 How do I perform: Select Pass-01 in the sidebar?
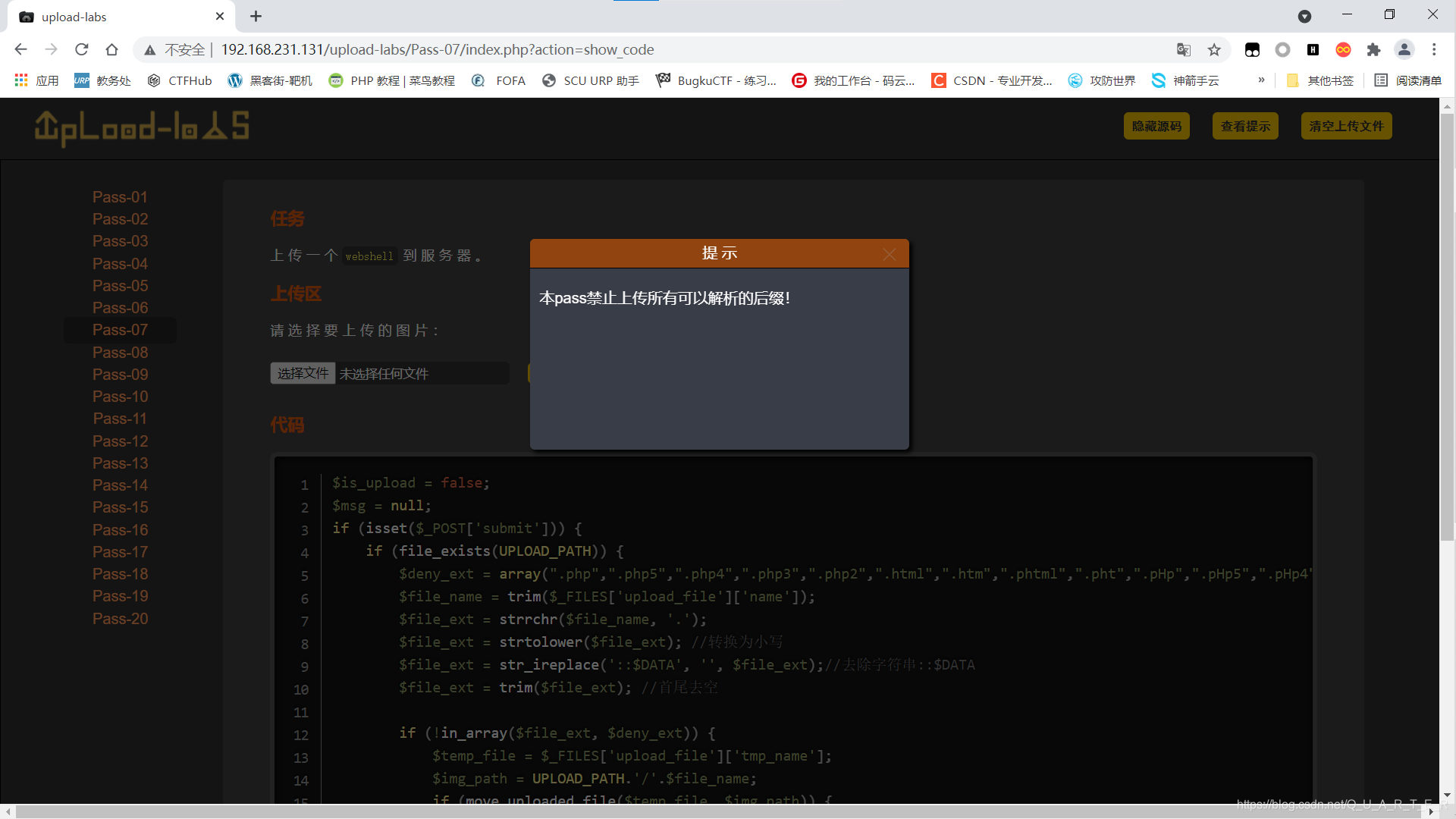click(x=120, y=197)
